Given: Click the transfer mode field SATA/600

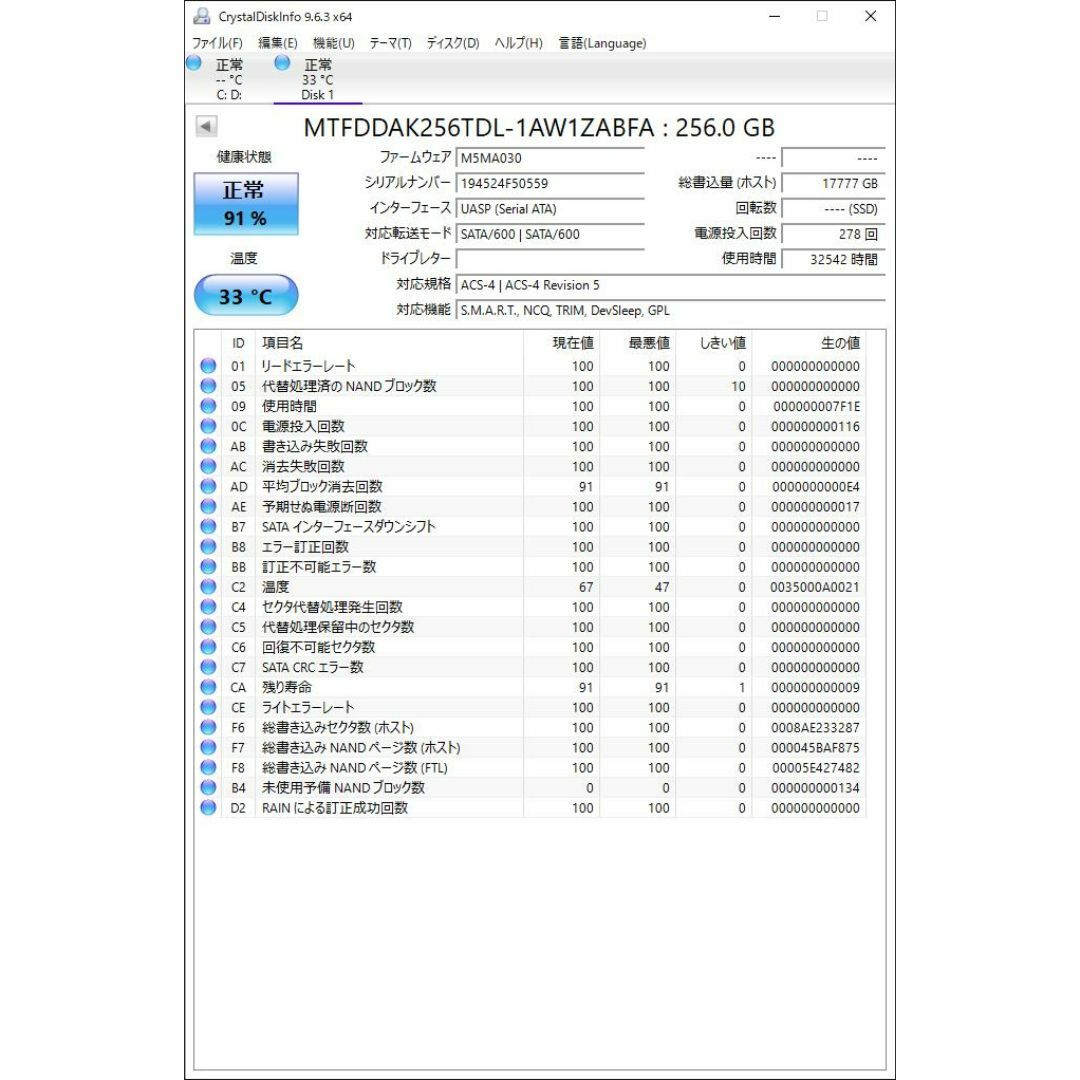Looking at the screenshot, I should (550, 234).
